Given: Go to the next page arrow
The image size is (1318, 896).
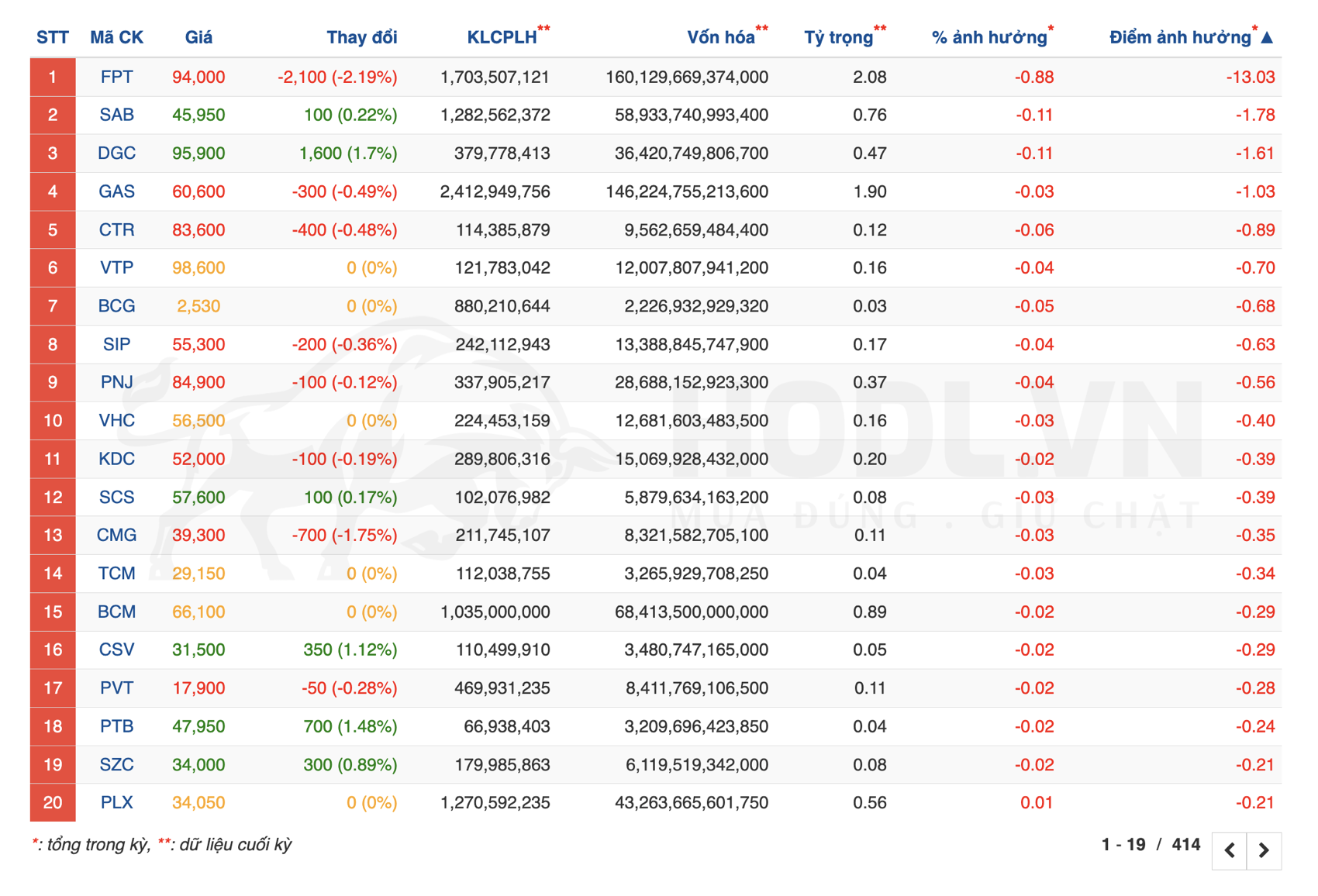Looking at the screenshot, I should (x=1264, y=850).
